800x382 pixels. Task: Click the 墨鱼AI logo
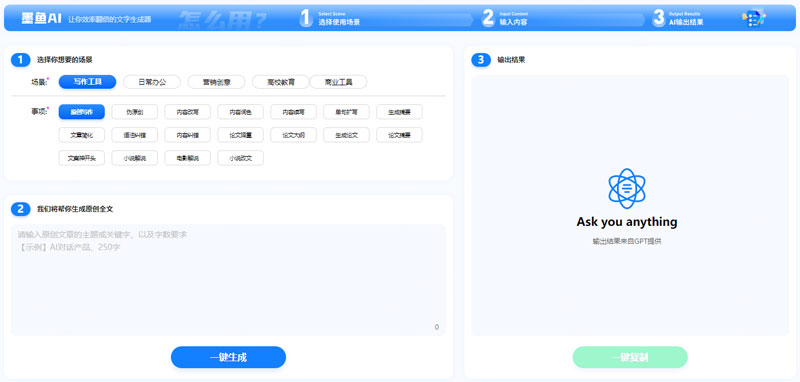(41, 18)
